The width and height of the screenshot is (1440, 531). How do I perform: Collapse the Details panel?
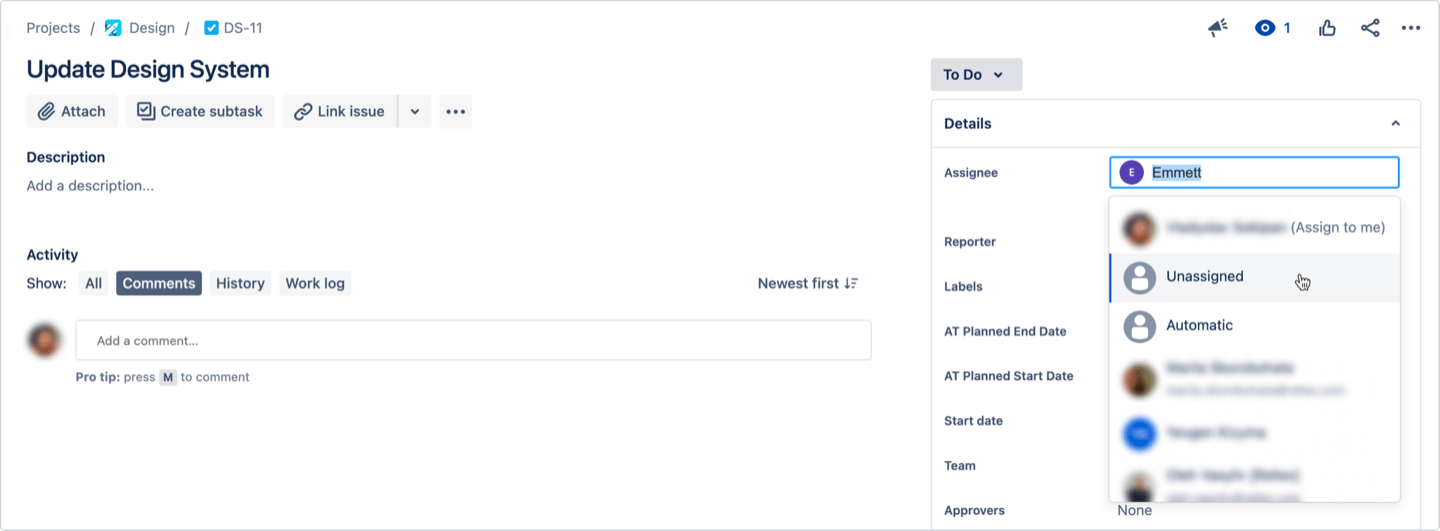(x=1396, y=124)
